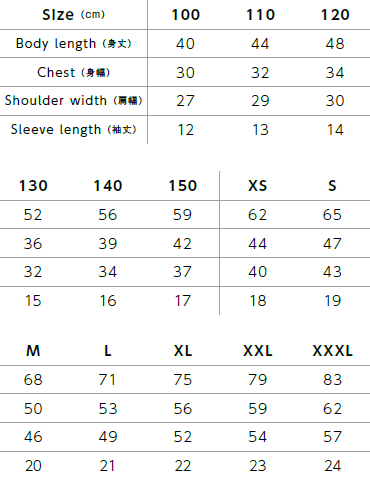This screenshot has height=480, width=370.
Task: Click the sleeve length value 17
Action: [183, 301]
